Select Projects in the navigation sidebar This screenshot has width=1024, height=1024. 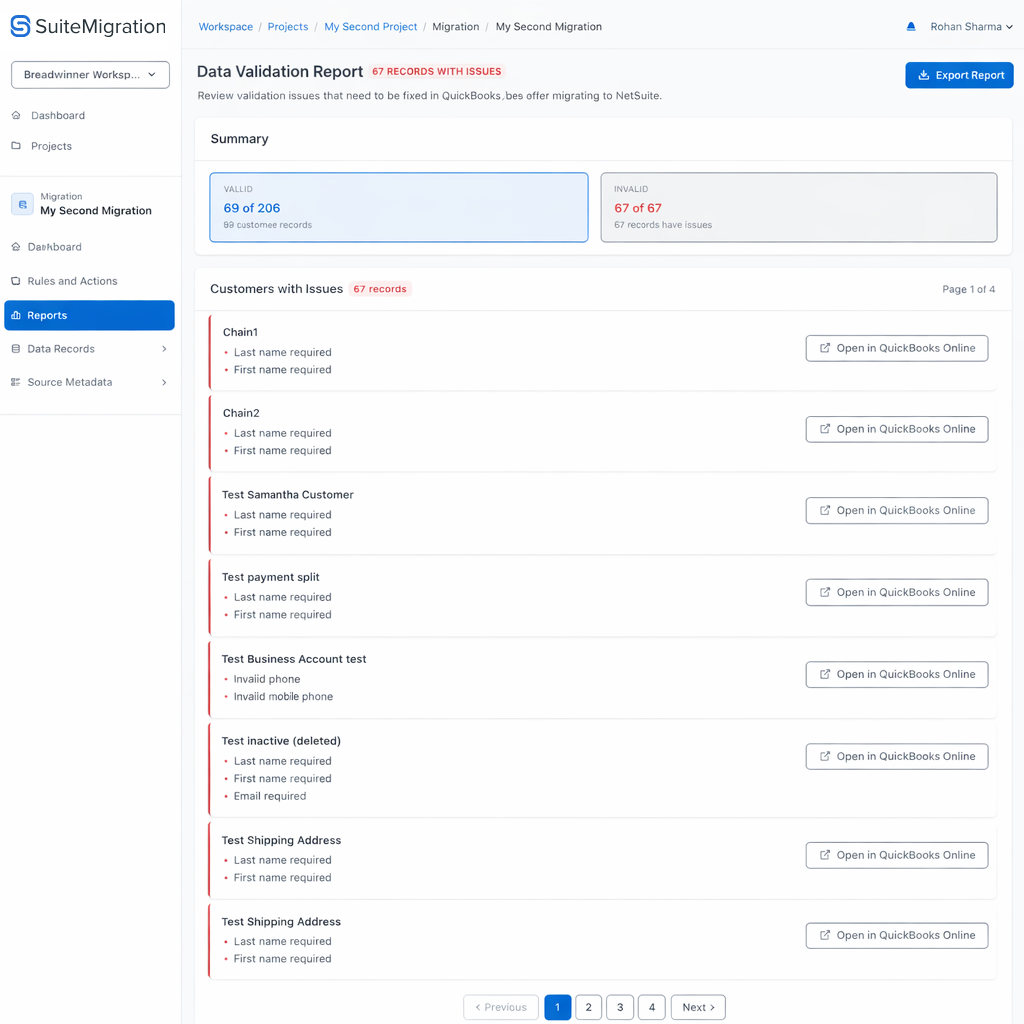(59, 146)
